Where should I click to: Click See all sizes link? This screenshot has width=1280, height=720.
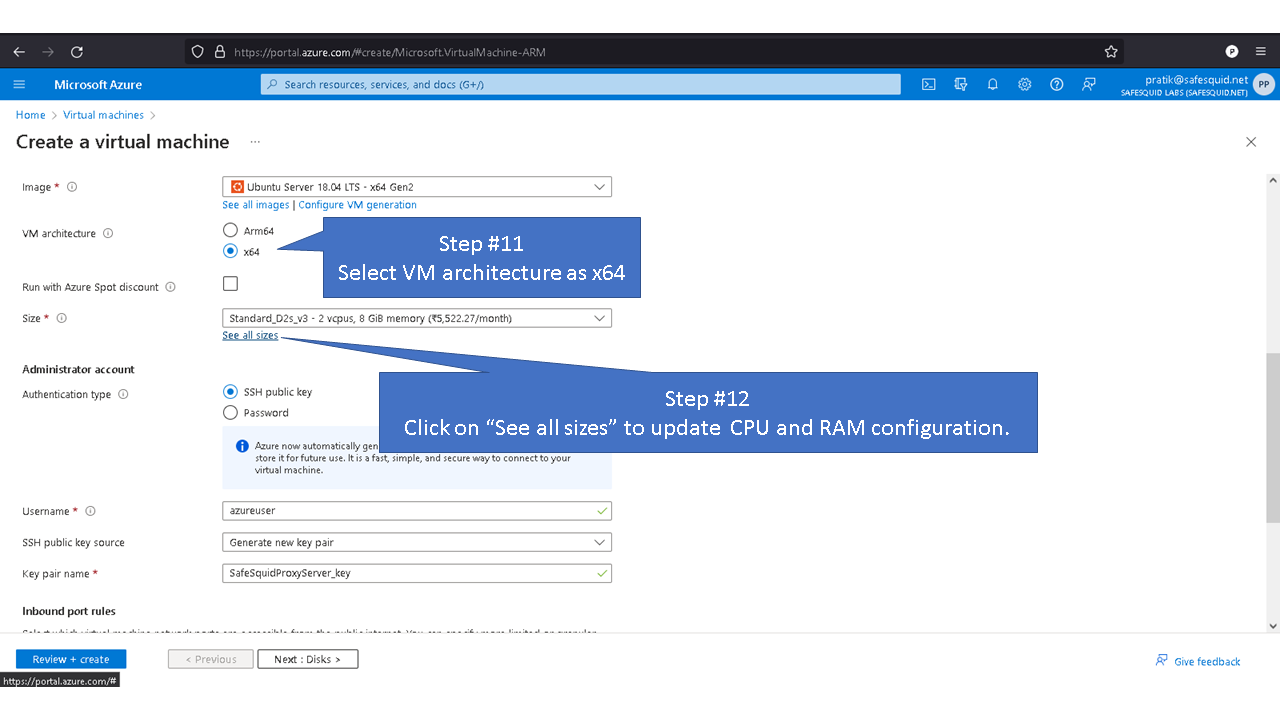pyautogui.click(x=250, y=336)
